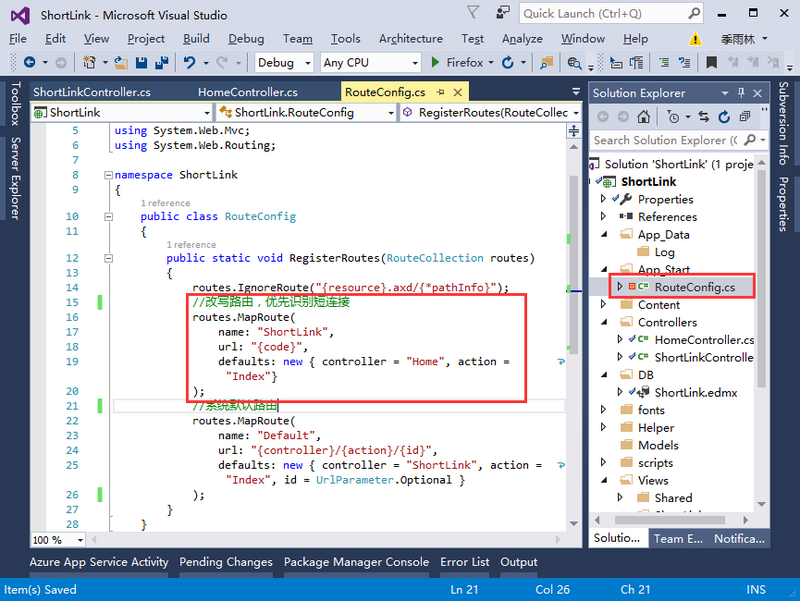Screen dimensions: 800x601
Task: Open the Debug menu
Action: pos(246,39)
